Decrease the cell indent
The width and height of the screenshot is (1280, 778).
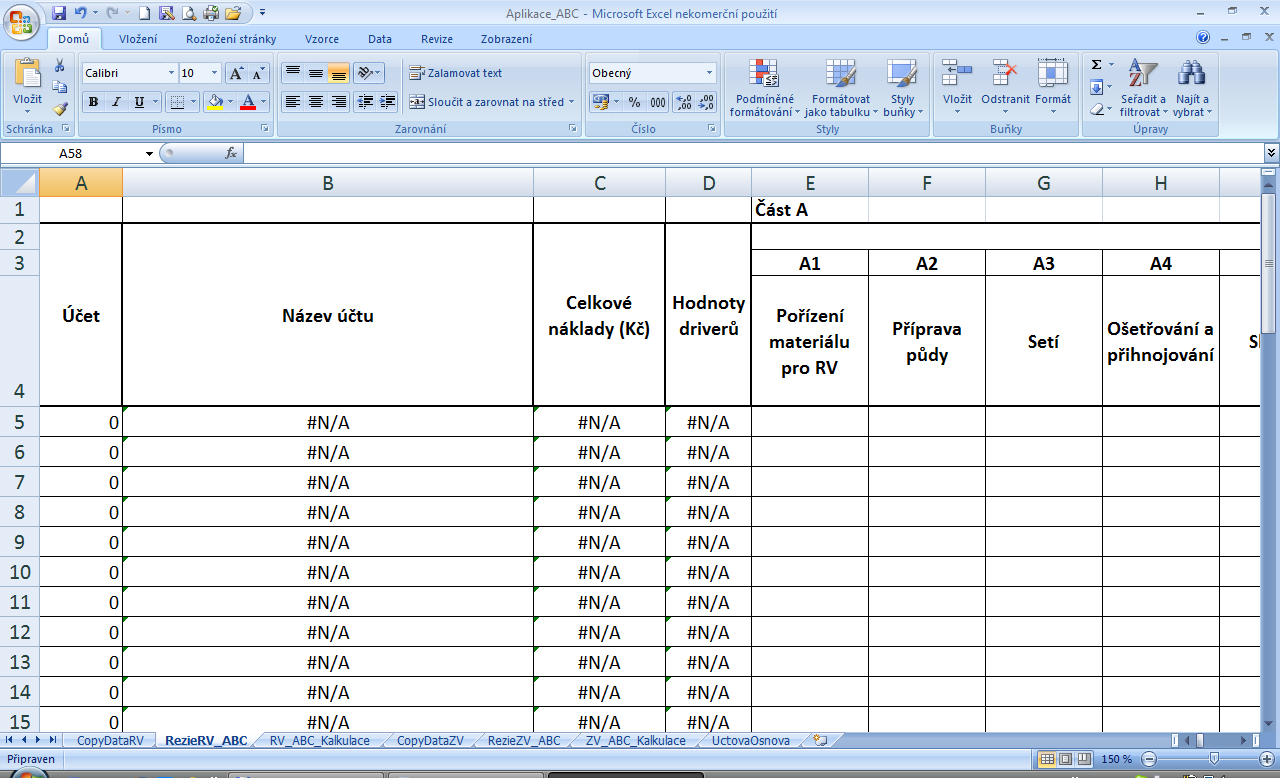click(x=364, y=101)
